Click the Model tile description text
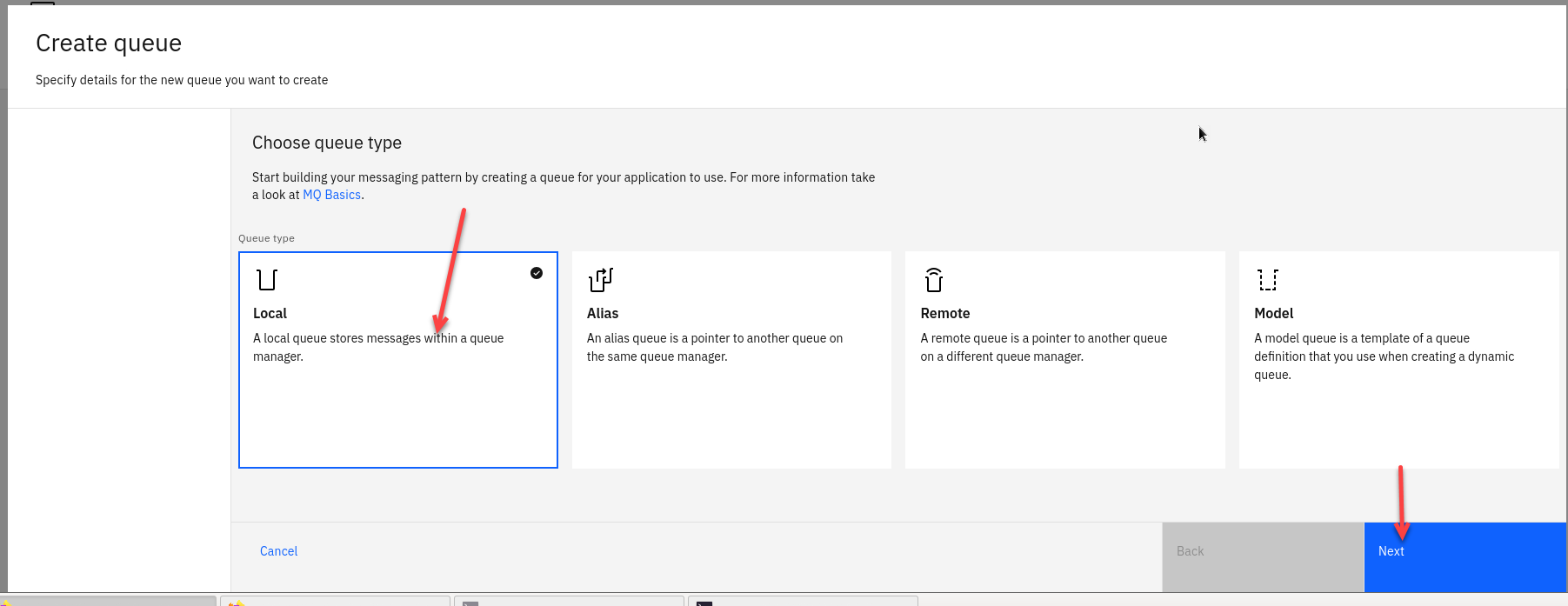The height and width of the screenshot is (606, 1568). click(1384, 356)
